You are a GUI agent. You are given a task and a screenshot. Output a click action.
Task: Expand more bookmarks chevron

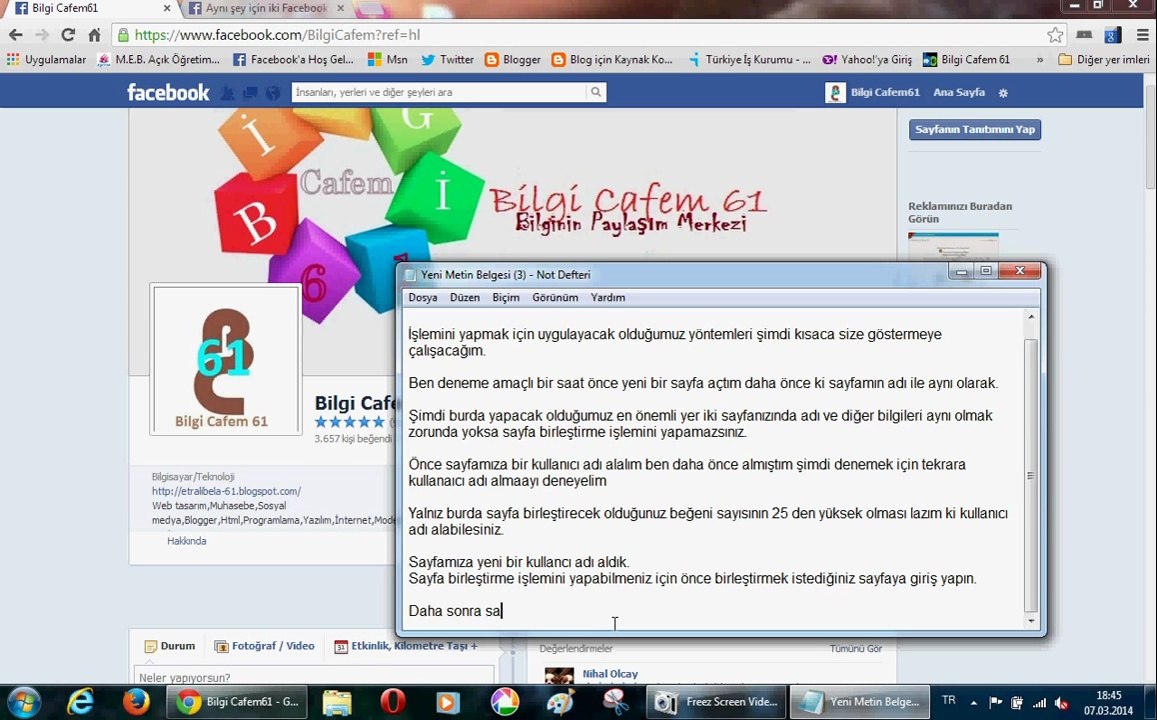[1040, 60]
